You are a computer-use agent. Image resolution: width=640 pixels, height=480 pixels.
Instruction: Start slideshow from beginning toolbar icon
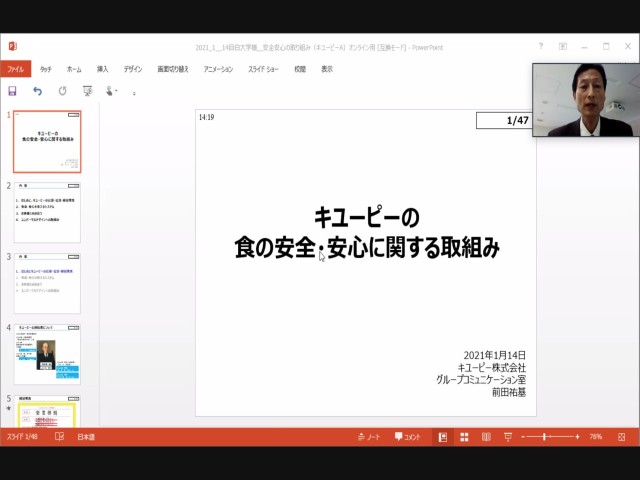(88, 91)
